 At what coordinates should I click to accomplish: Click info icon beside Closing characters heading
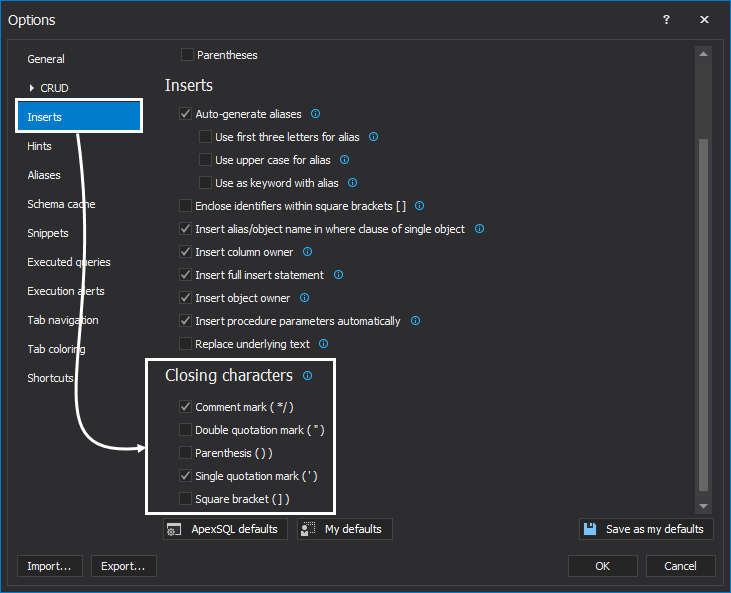pyautogui.click(x=307, y=376)
